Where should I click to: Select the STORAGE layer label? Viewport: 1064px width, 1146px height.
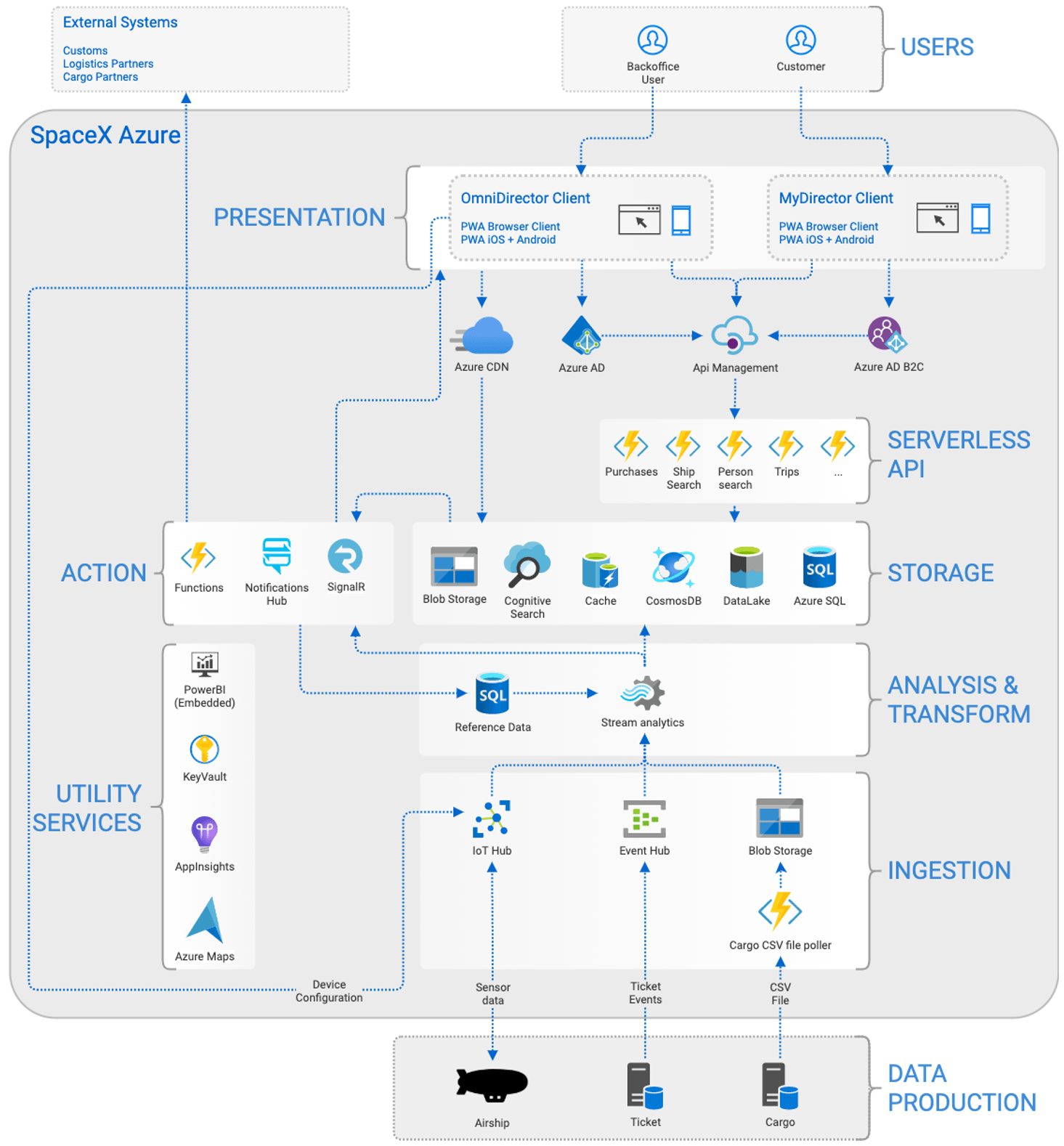tap(941, 573)
